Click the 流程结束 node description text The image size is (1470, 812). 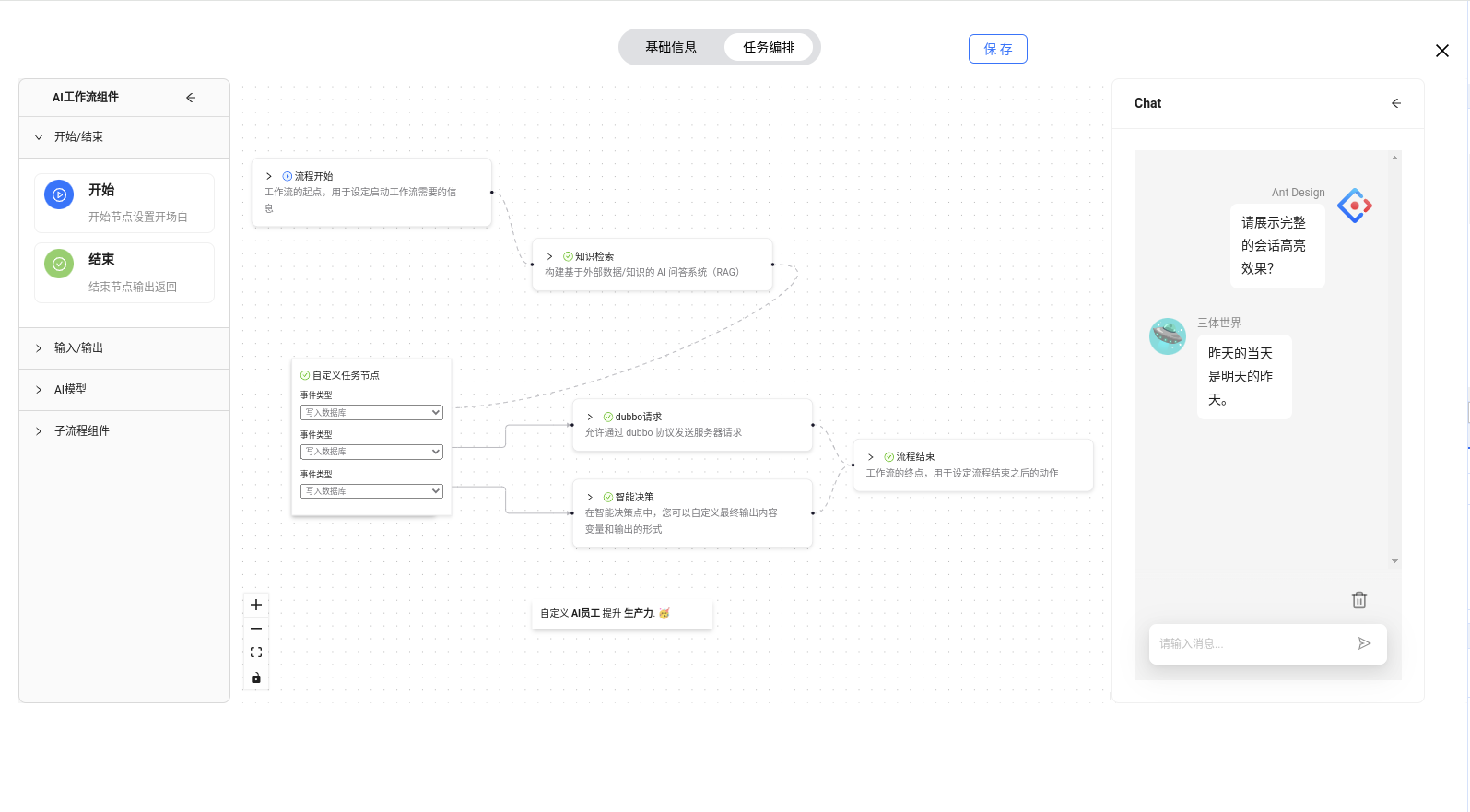coord(962,473)
